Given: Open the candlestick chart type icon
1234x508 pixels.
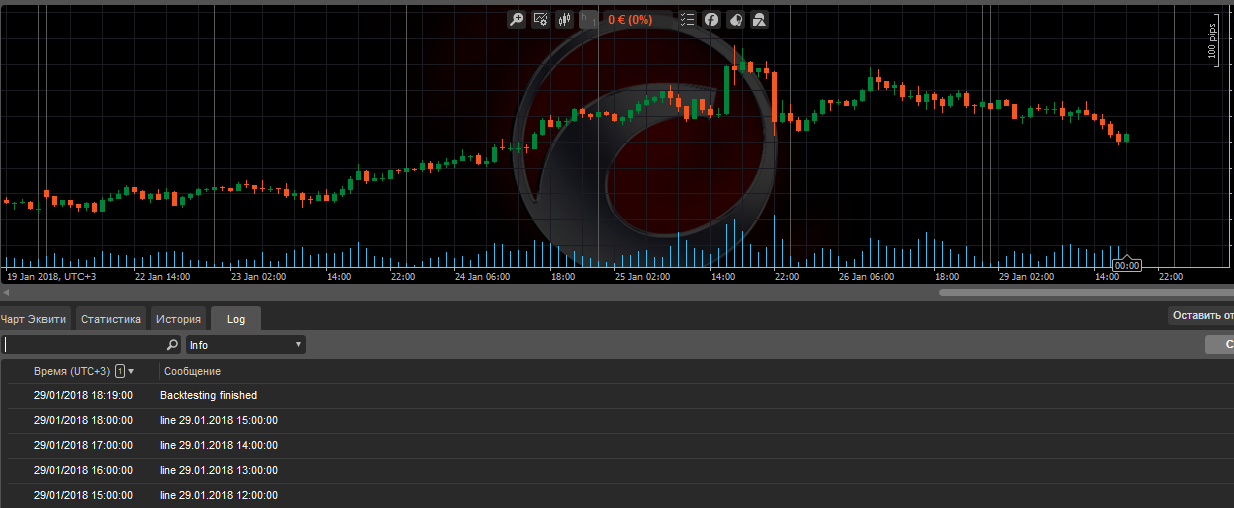Looking at the screenshot, I should click(565, 19).
